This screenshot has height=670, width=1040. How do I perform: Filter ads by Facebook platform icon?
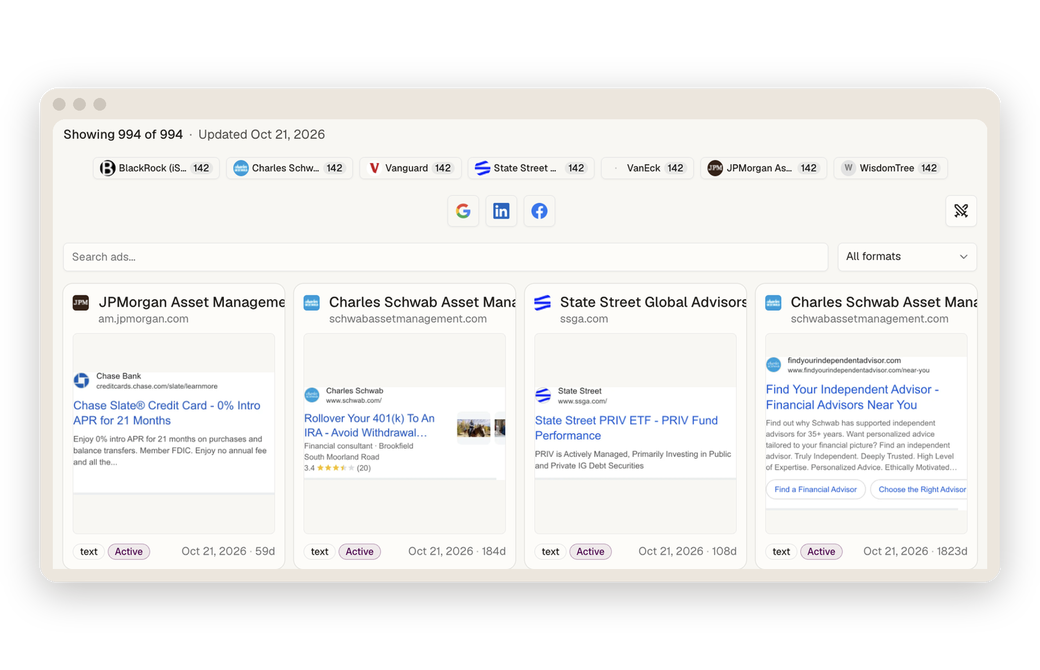tap(539, 211)
